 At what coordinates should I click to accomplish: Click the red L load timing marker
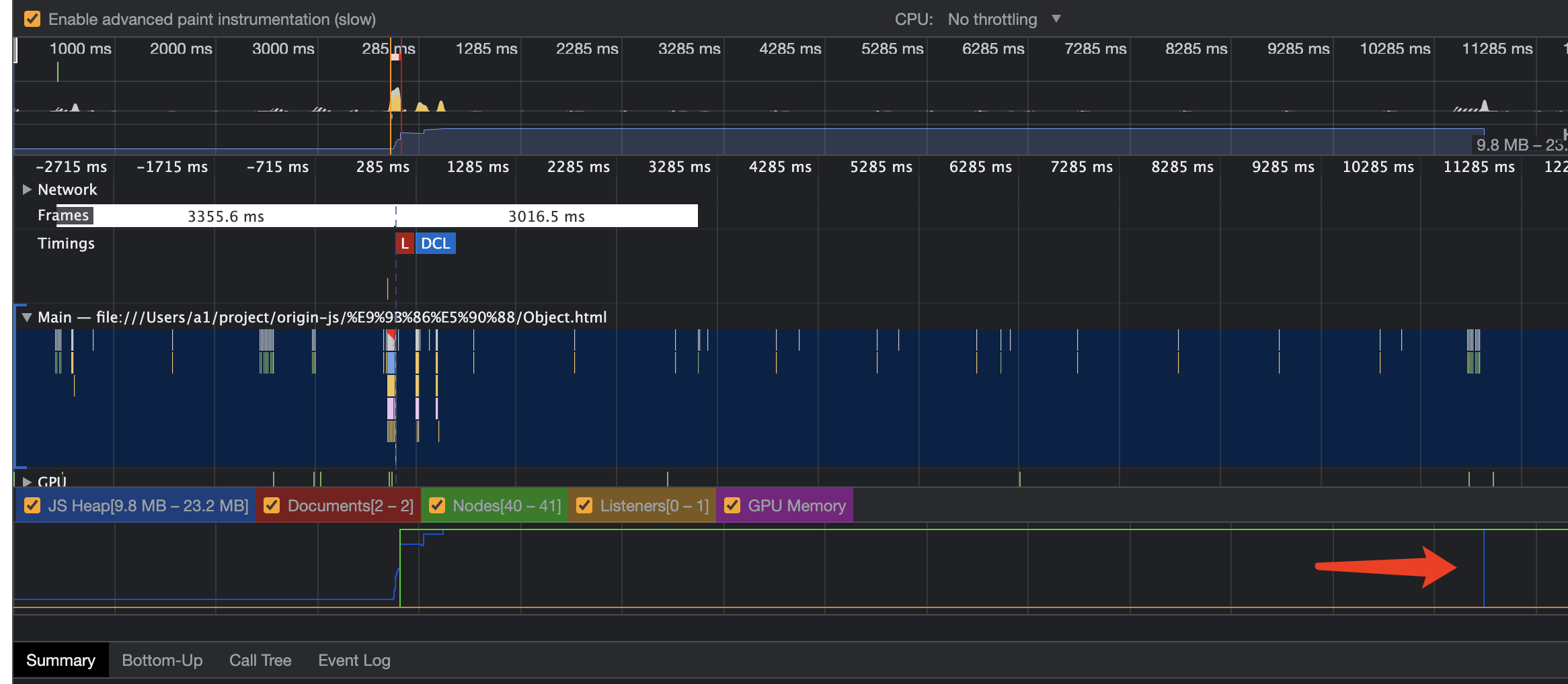click(404, 243)
